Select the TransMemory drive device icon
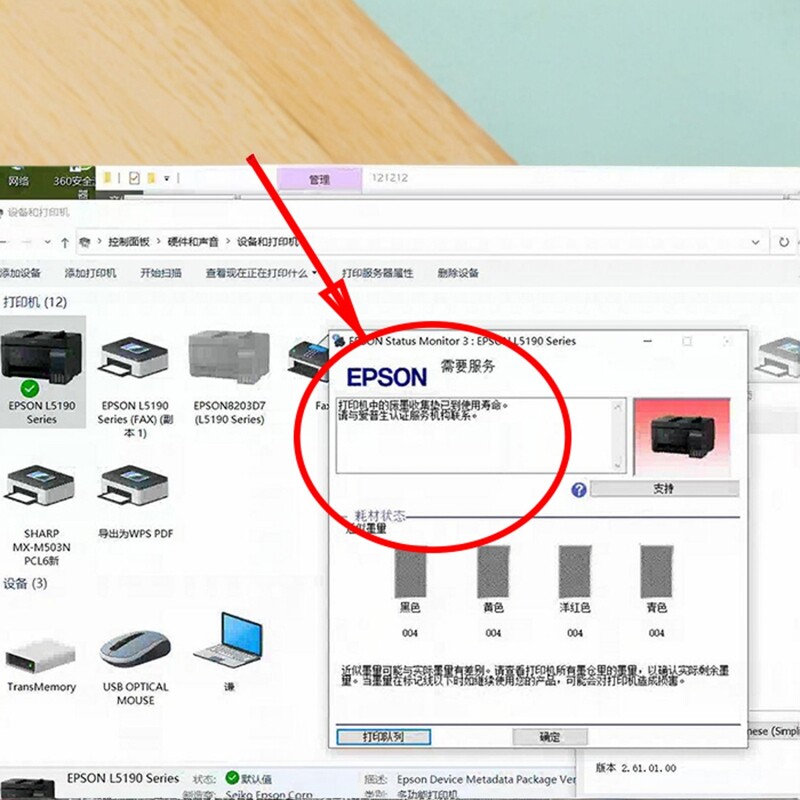The width and height of the screenshot is (800, 800). 41,657
